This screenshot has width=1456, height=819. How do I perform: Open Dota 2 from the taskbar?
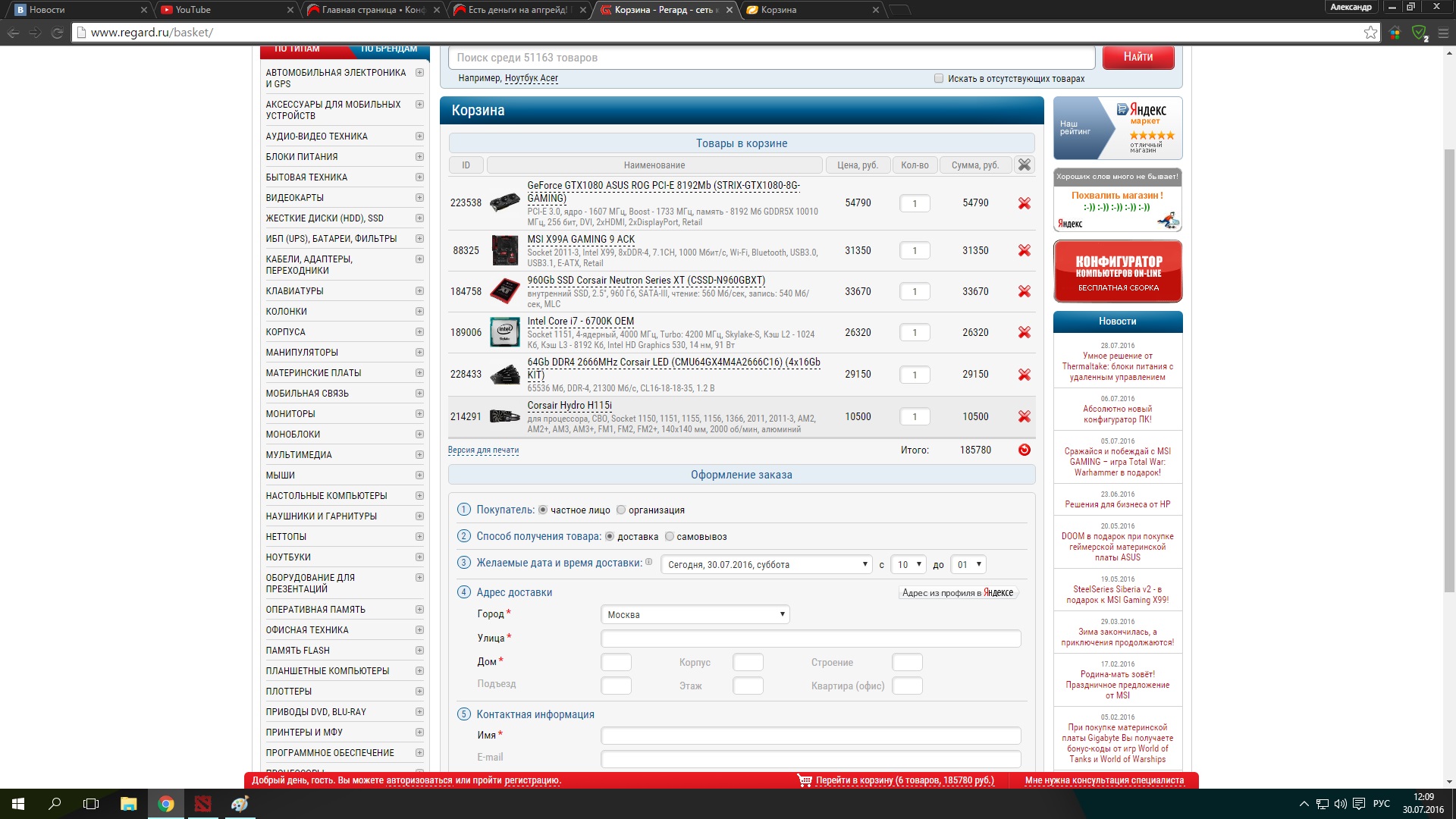click(202, 804)
